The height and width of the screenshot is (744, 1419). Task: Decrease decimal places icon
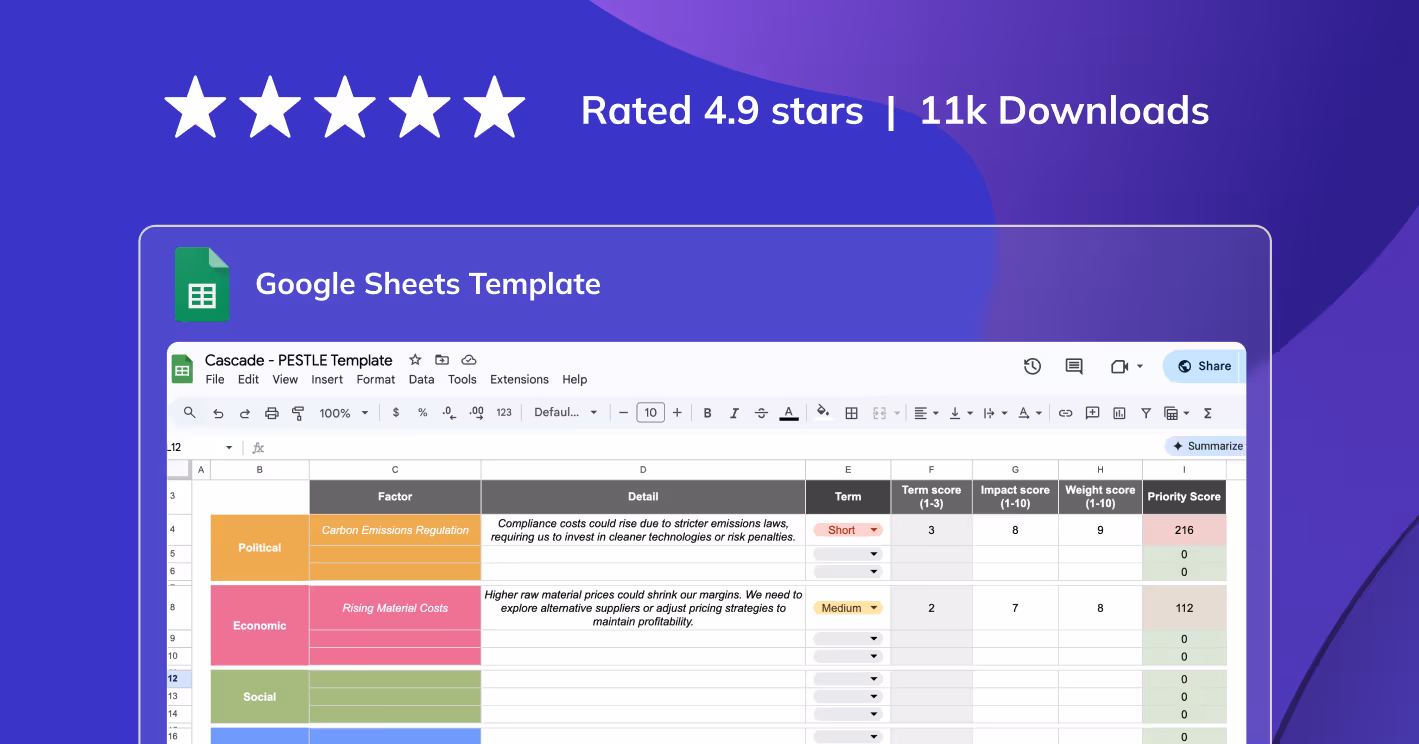pos(449,412)
